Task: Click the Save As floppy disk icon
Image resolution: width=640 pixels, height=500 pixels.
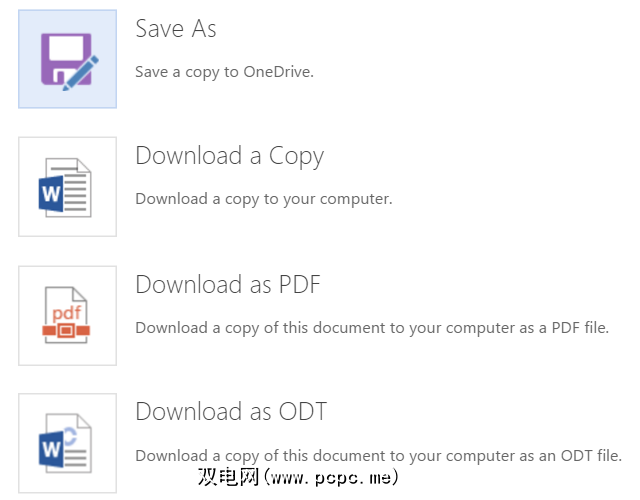Action: pos(67,58)
